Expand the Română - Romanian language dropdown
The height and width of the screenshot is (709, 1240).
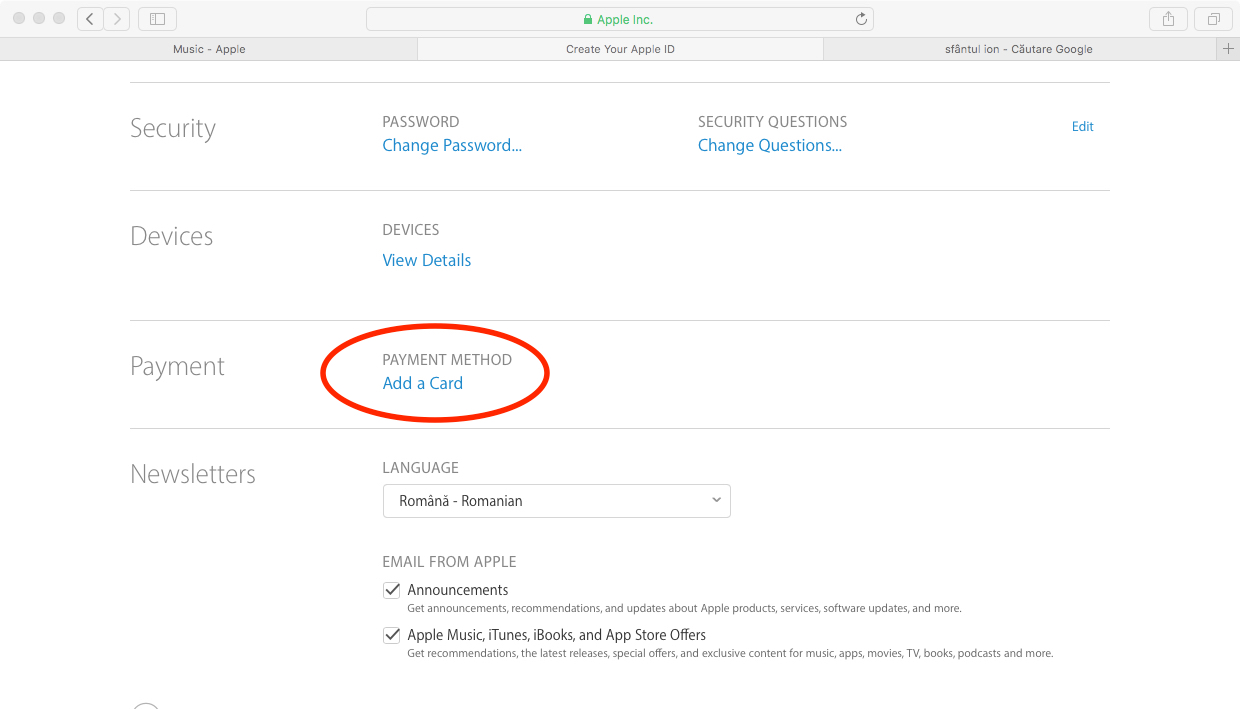click(556, 501)
